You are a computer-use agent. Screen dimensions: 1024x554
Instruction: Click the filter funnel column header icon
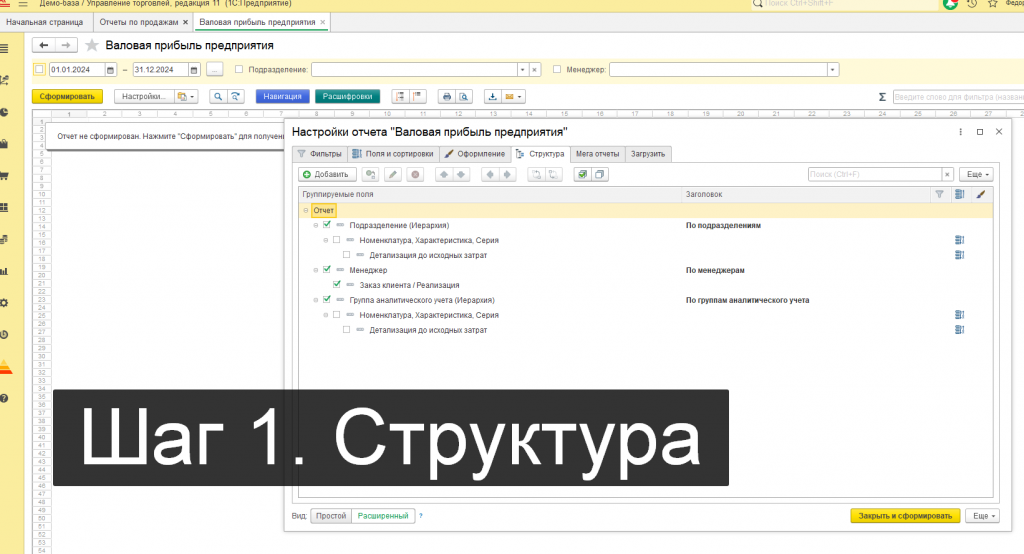(939, 194)
